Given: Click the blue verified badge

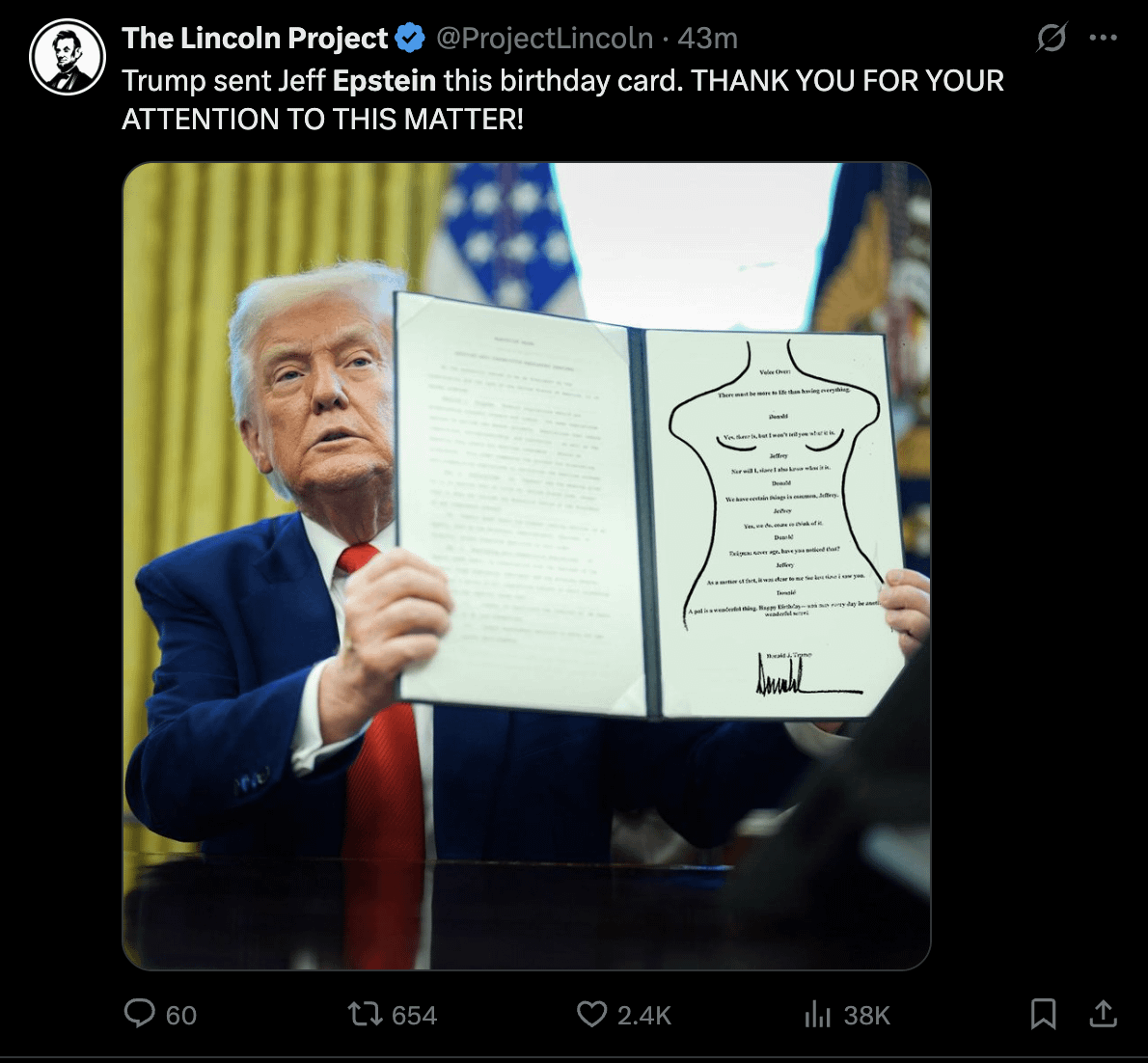Looking at the screenshot, I should (x=410, y=38).
